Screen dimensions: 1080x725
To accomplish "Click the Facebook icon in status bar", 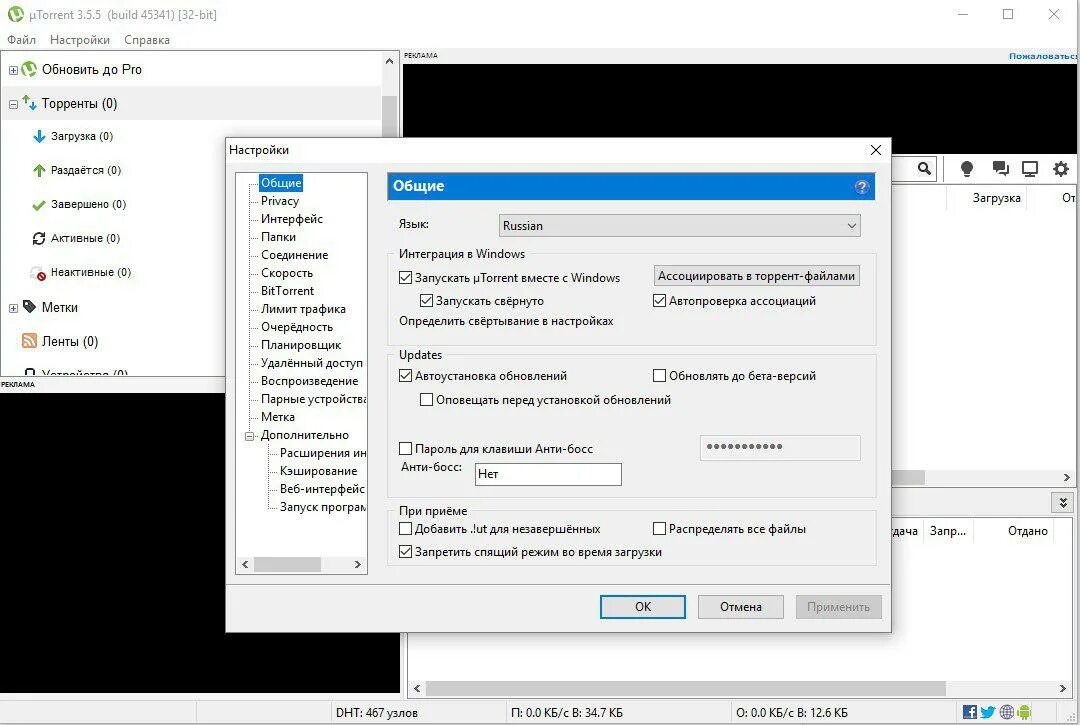I will pyautogui.click(x=969, y=712).
